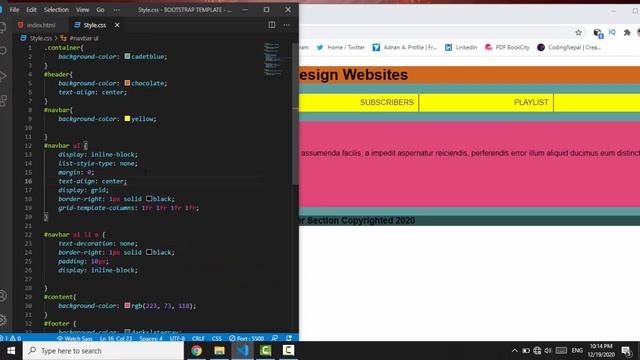Change CRLF end of line sequence
Viewport: 640px width, 360px height.
198,338
